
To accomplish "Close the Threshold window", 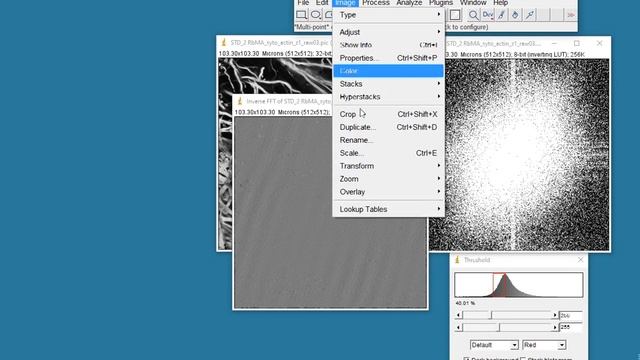I will tap(580, 260).
